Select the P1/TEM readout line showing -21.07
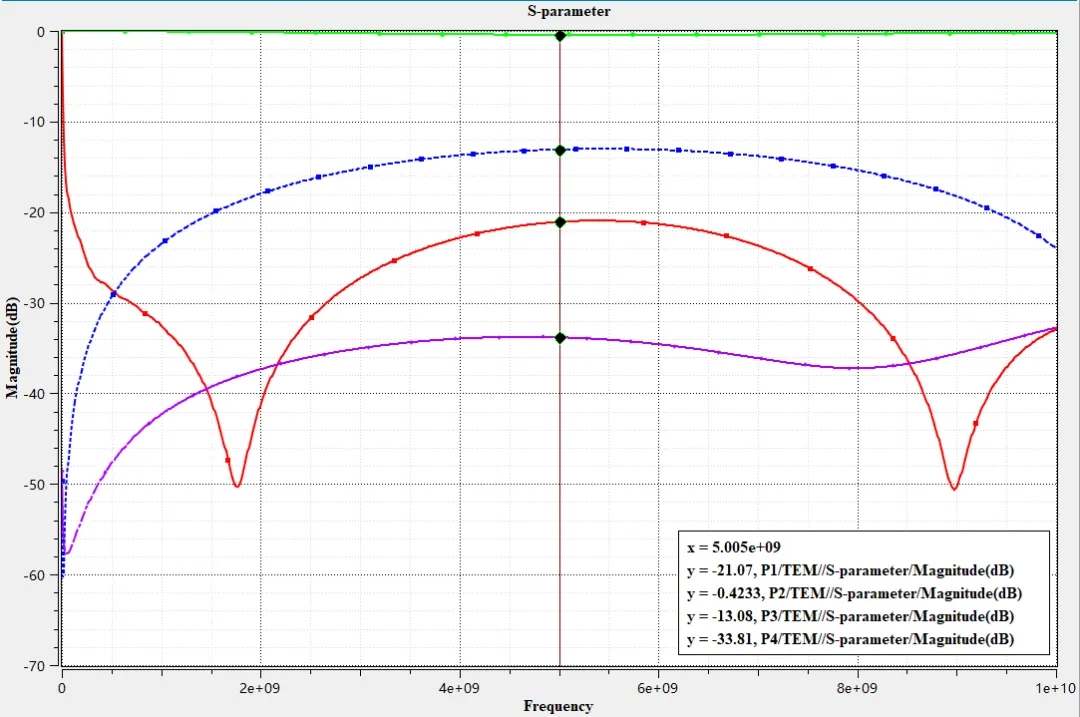This screenshot has width=1080, height=717. (850, 571)
